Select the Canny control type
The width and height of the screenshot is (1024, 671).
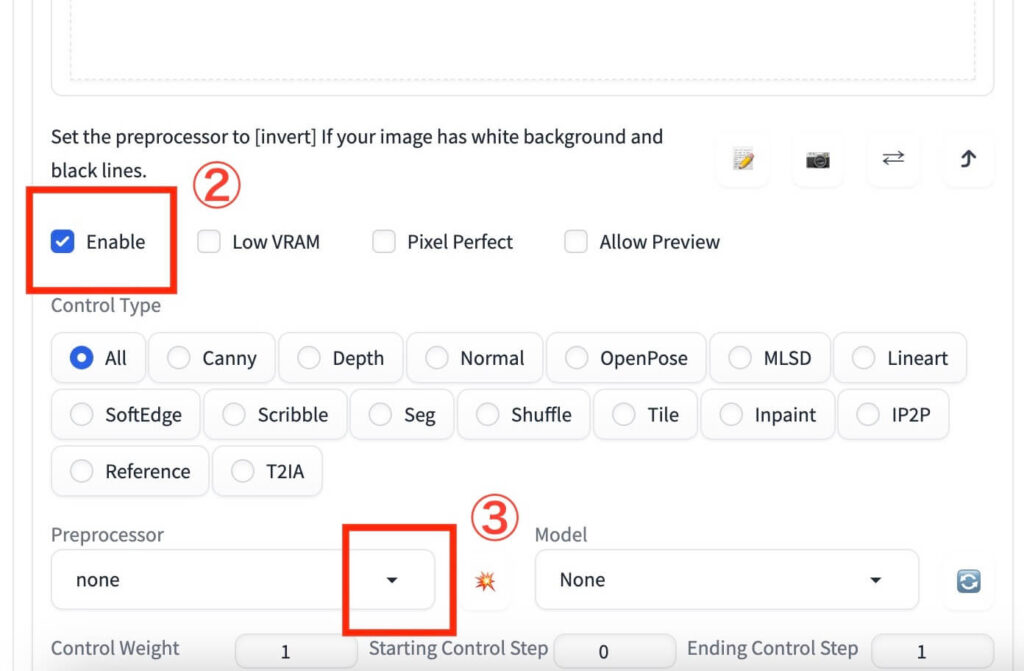tap(179, 358)
